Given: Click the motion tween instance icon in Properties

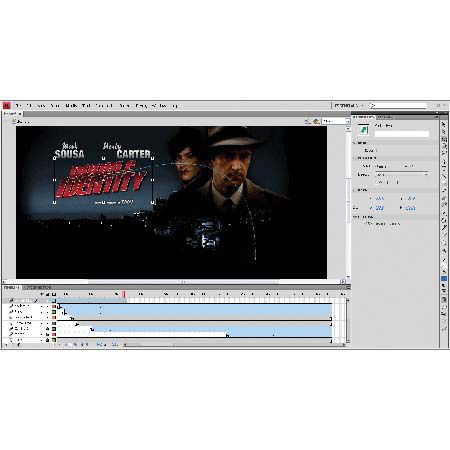Looking at the screenshot, I should point(364,129).
